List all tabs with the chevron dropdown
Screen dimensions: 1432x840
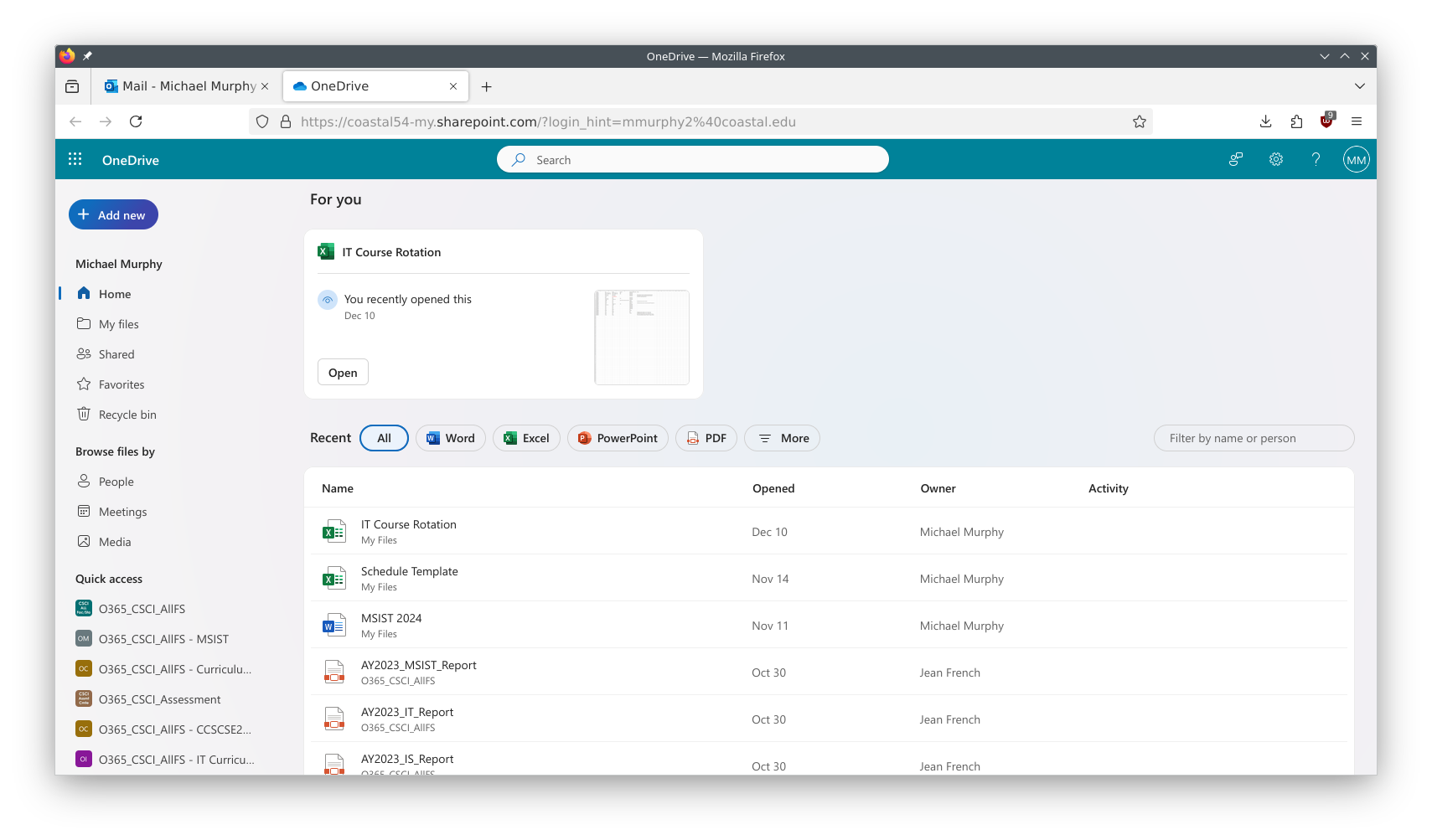click(x=1359, y=86)
